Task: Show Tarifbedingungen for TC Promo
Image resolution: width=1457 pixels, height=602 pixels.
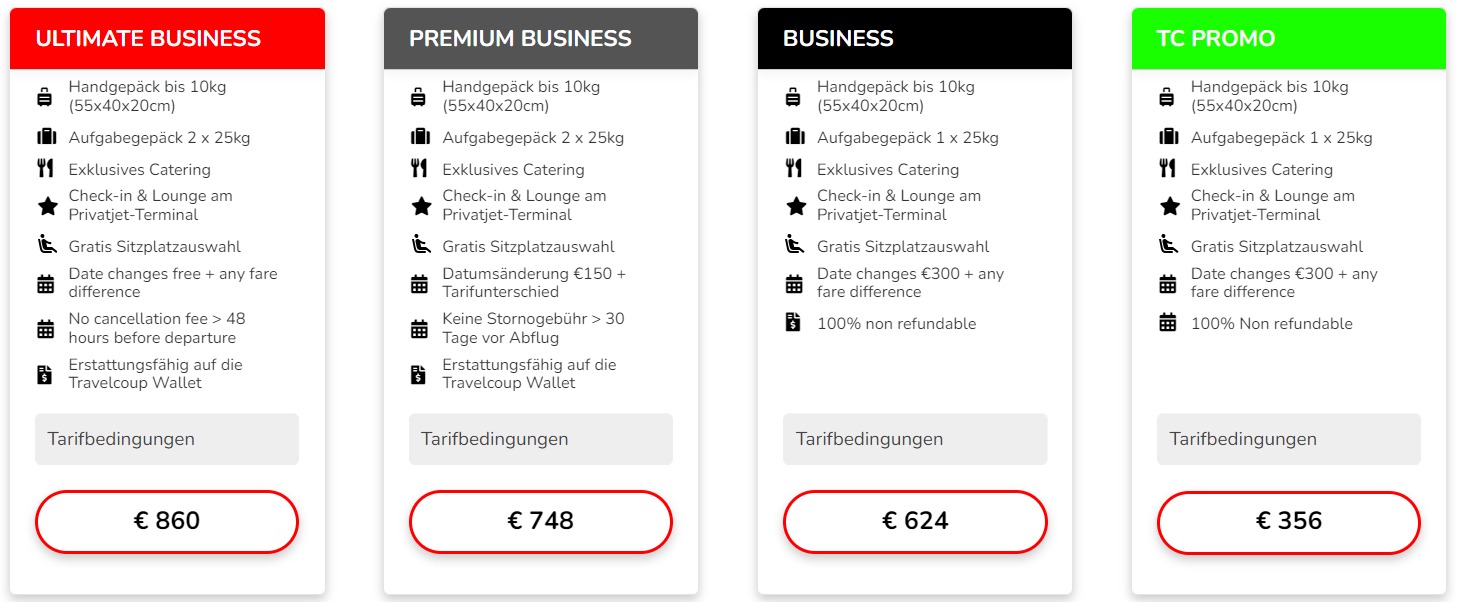Action: (x=1288, y=439)
